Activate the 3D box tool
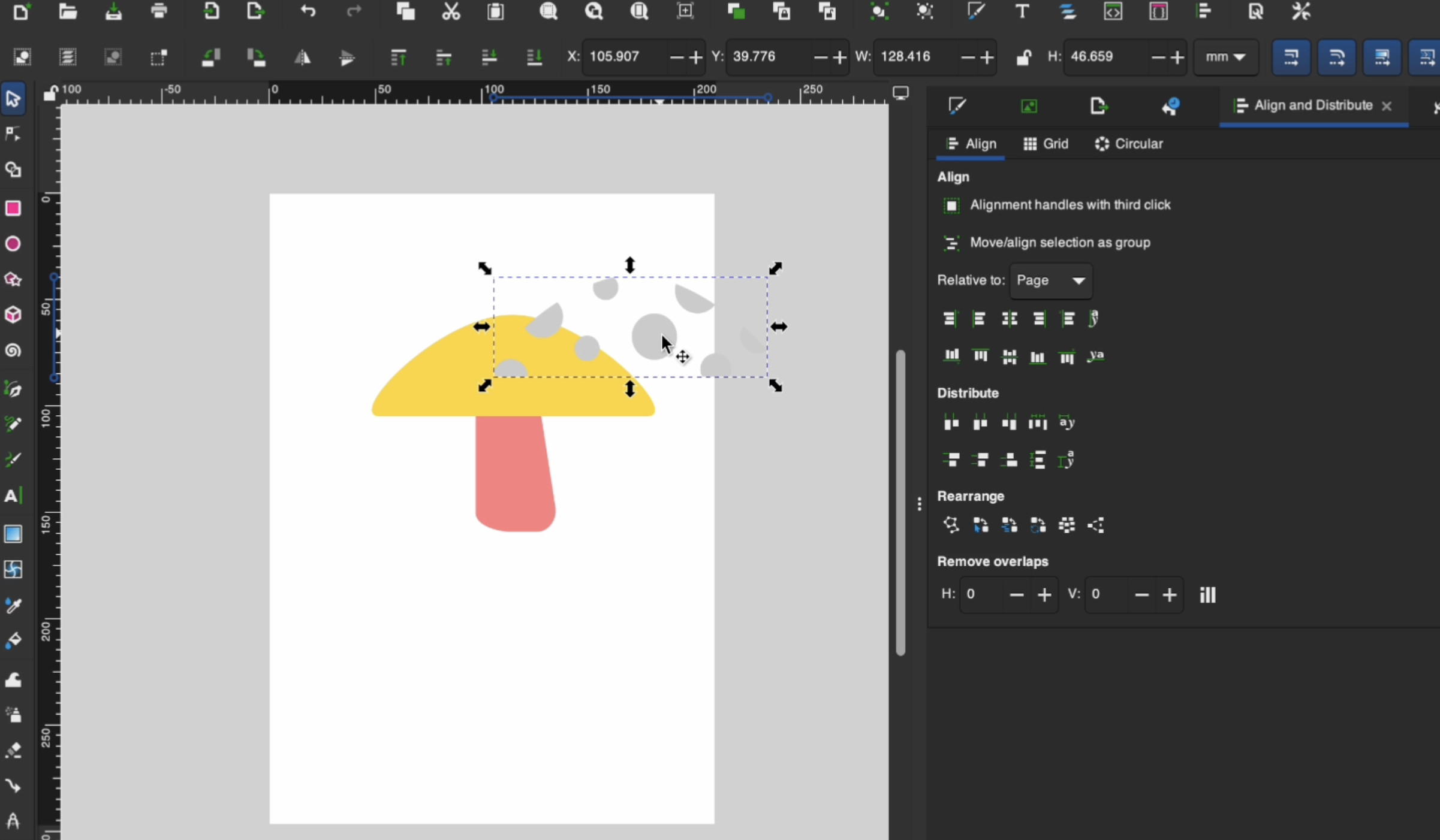The width and height of the screenshot is (1440, 840). 13,315
